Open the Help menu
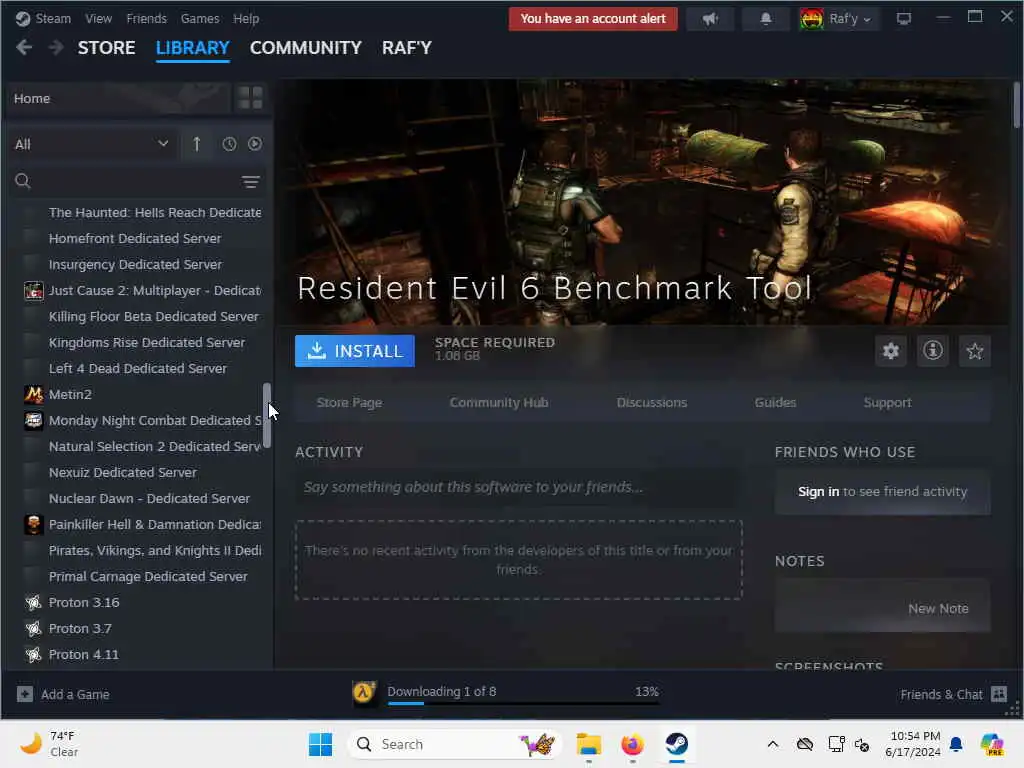 point(246,18)
